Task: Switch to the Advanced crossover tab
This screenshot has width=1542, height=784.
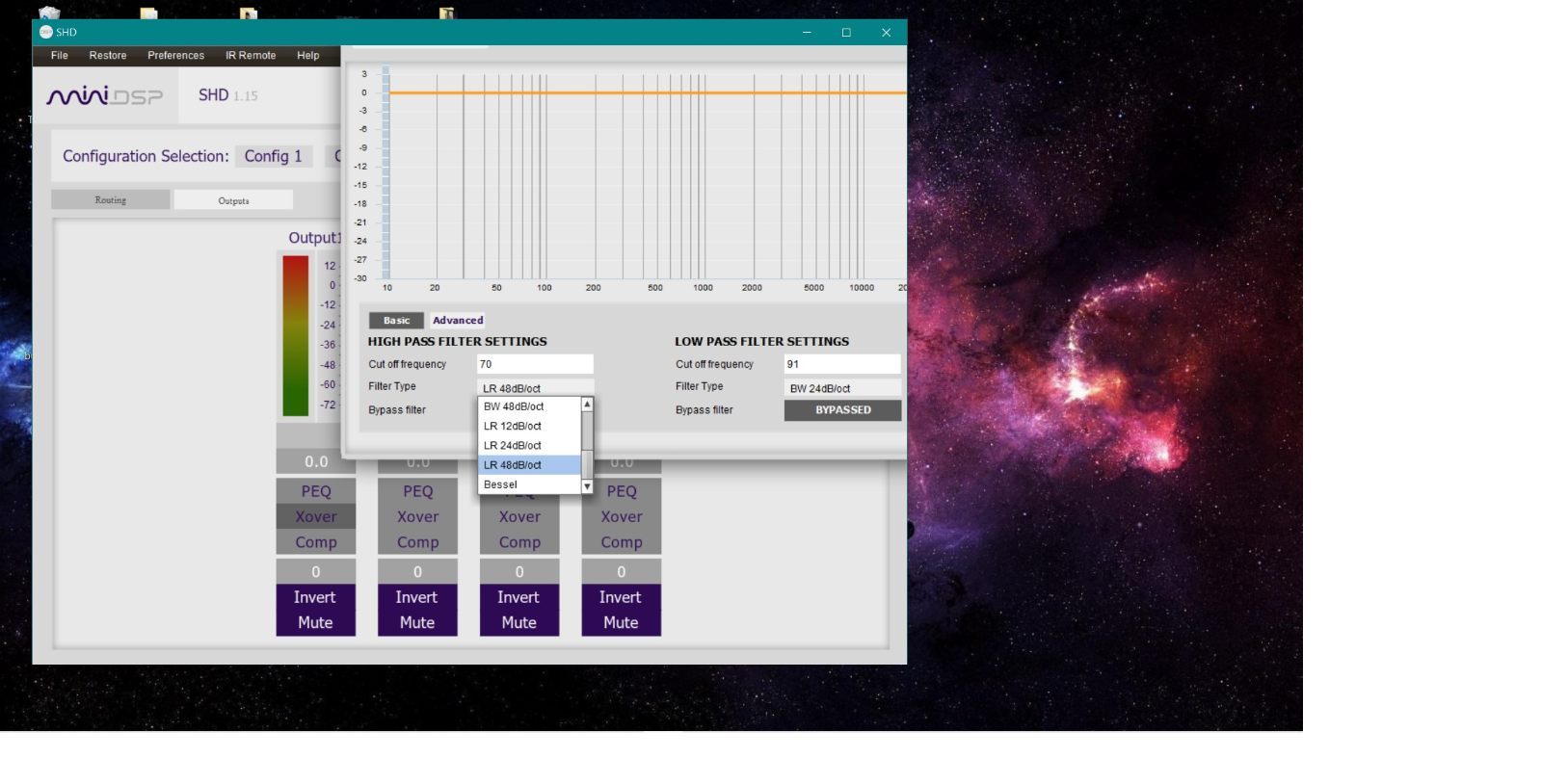Action: point(458,321)
